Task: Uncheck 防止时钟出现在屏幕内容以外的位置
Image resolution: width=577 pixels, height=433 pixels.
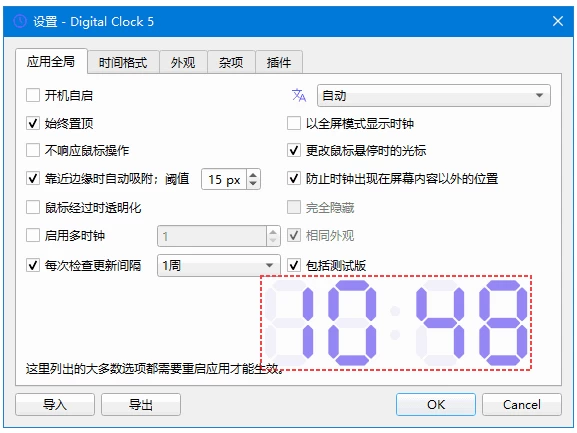Action: 294,178
